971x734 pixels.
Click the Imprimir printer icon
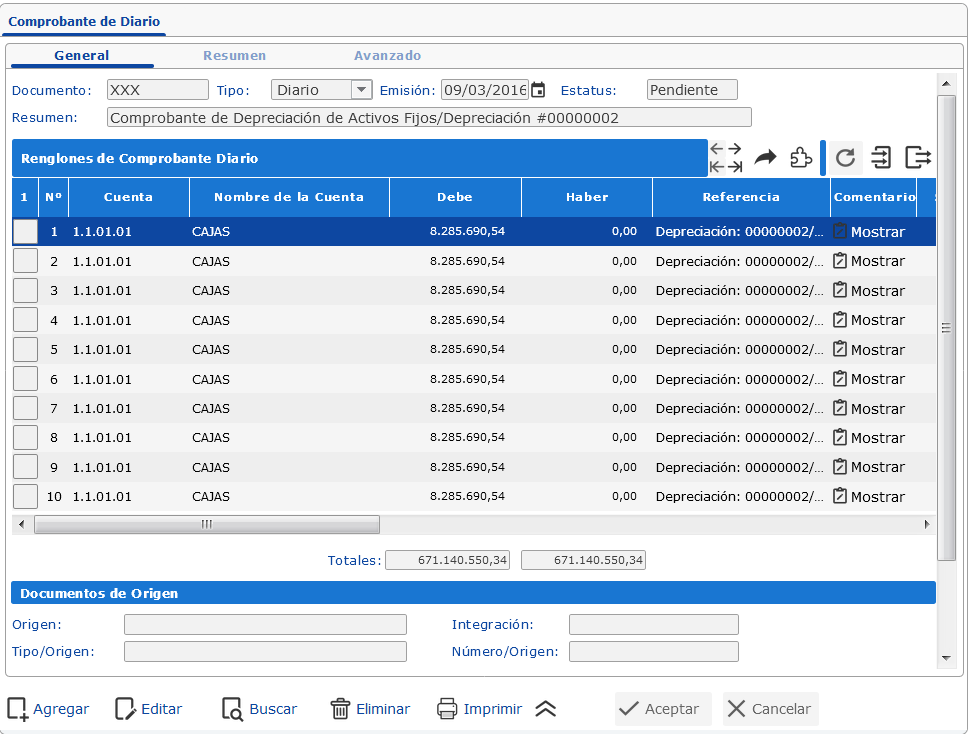447,709
